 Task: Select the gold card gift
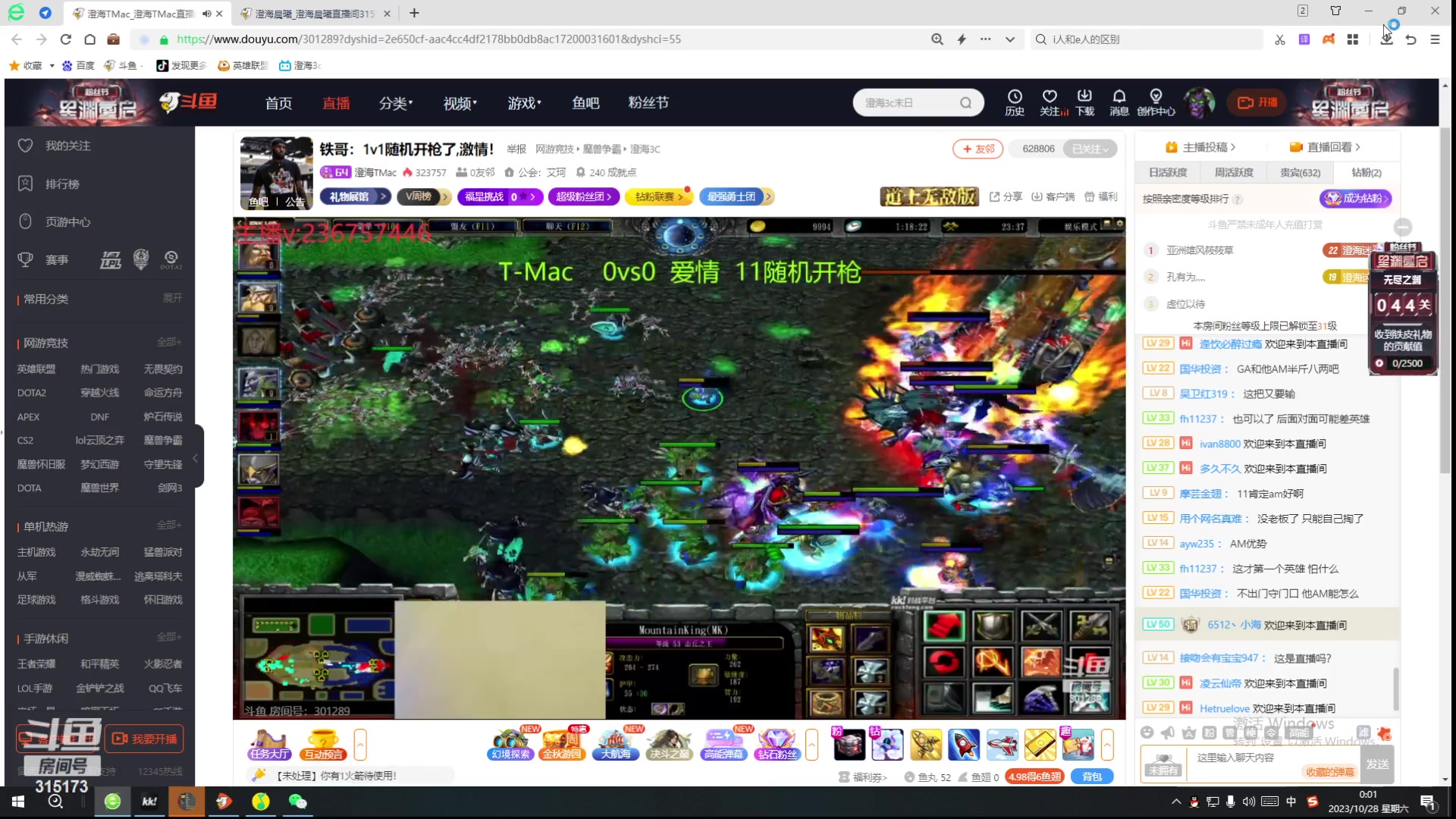point(1040,745)
